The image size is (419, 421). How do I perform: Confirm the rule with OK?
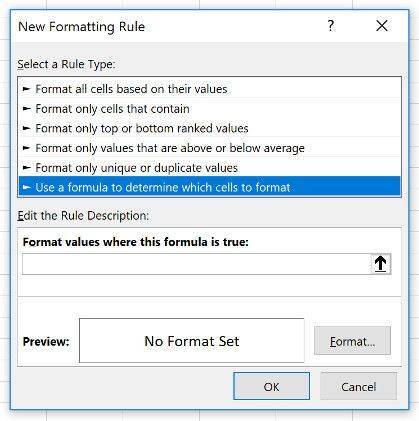pos(271,386)
